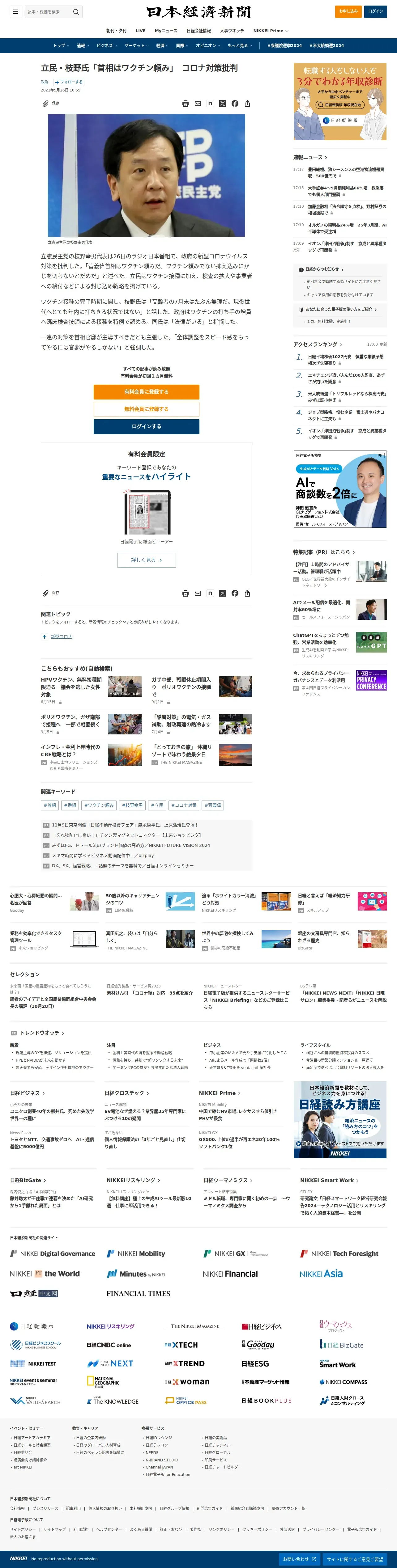397x1568 pixels.
Task: Open the #米大統領選2024 tag link
Action: click(327, 46)
